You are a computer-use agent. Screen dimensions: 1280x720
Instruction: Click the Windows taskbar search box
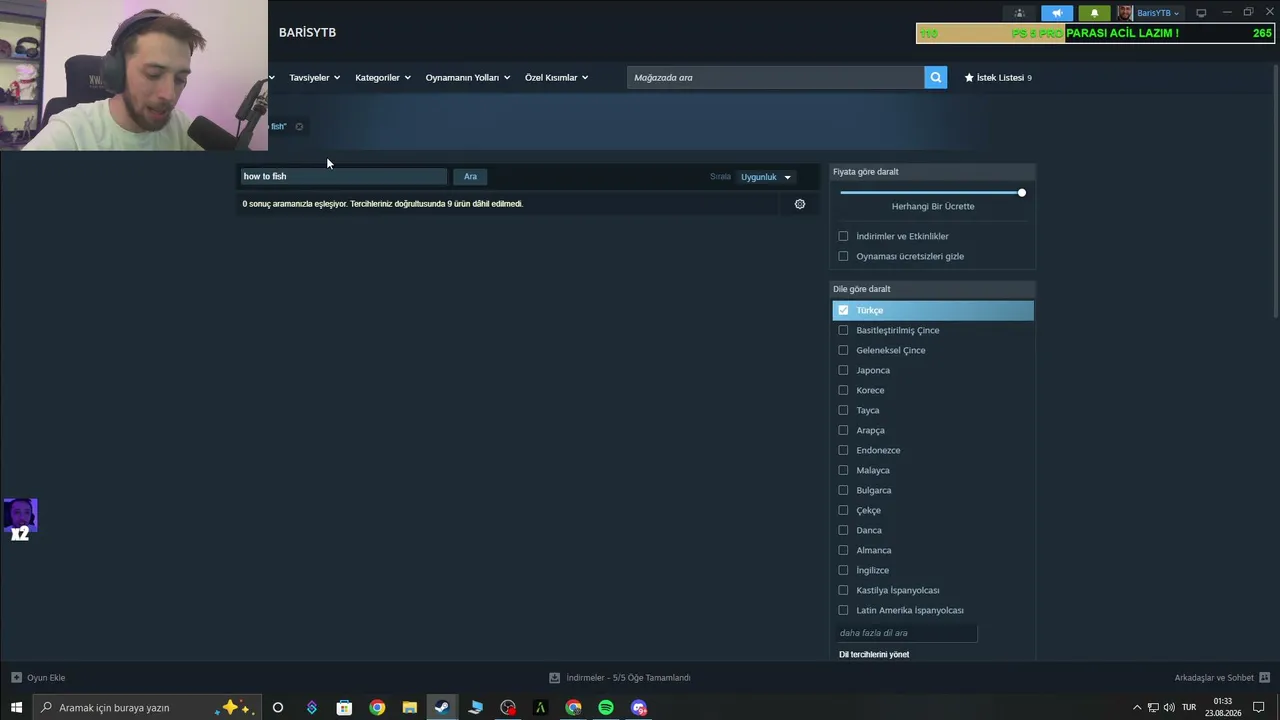point(146,708)
